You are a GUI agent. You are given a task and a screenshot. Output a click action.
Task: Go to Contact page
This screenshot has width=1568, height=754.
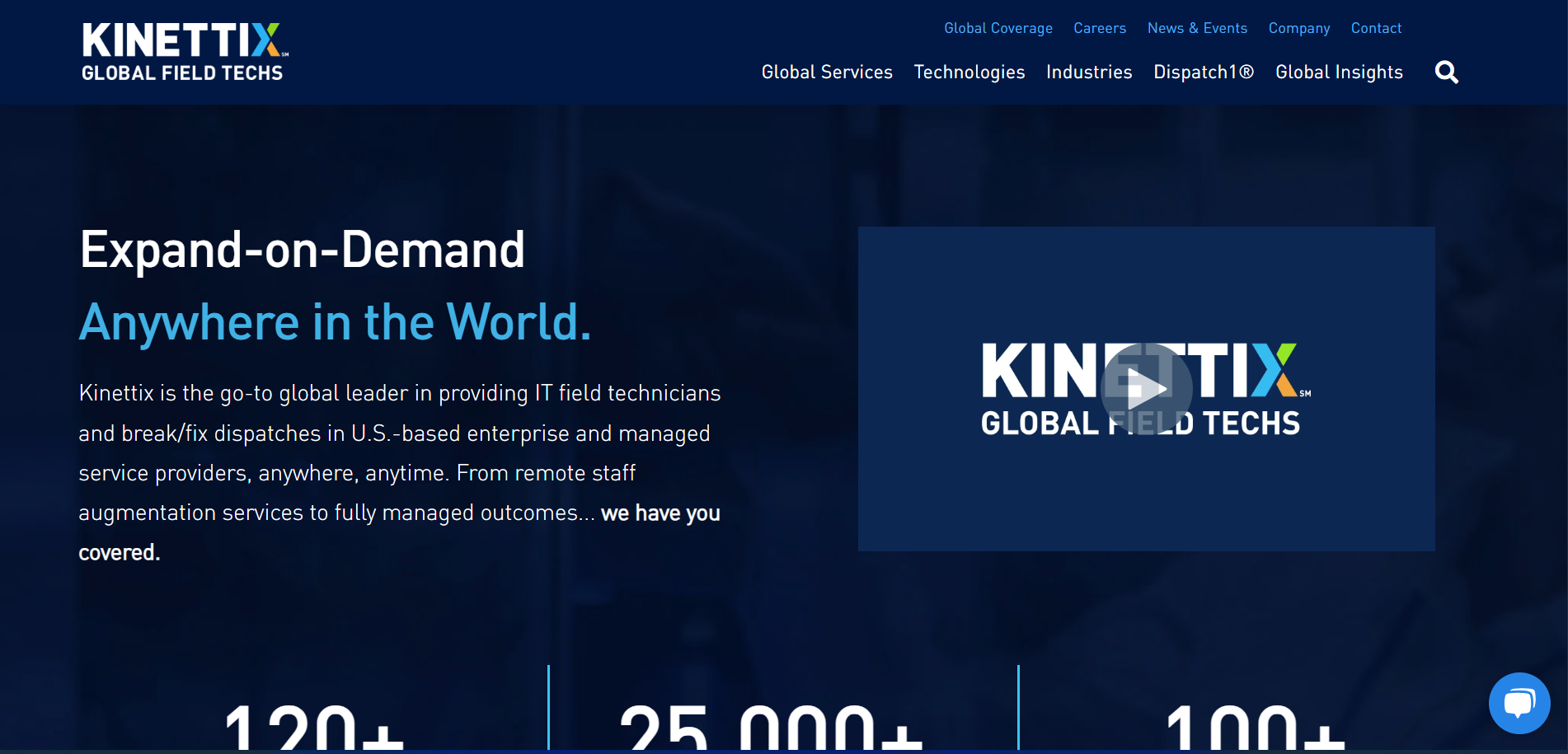1376,28
